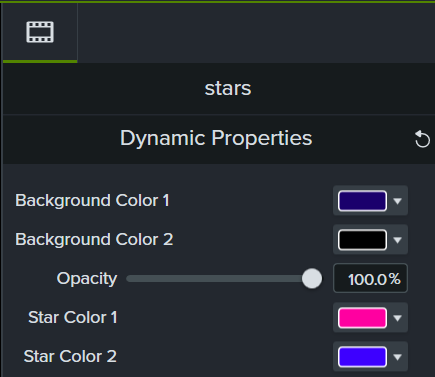Screen dimensions: 435x377
Task: Click the Background Color 2 black swatch
Action: (x=362, y=240)
